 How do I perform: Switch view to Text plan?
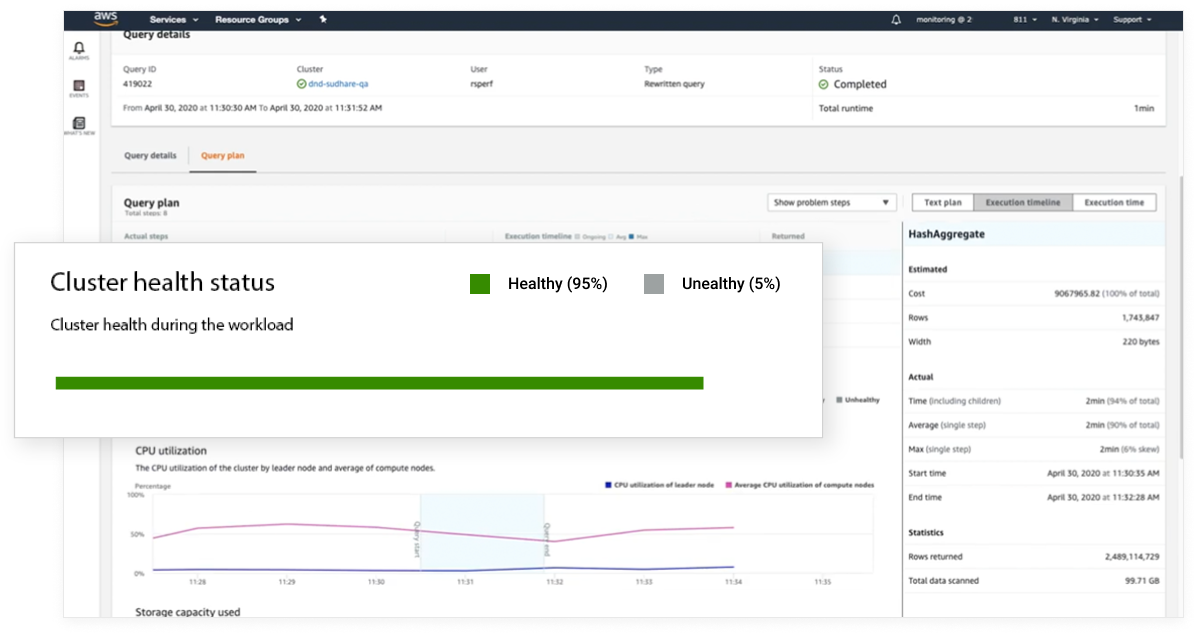tap(942, 203)
